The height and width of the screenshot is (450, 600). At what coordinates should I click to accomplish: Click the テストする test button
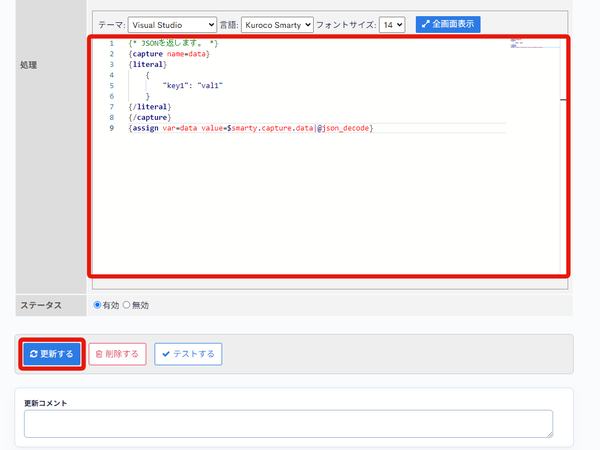[x=188, y=354]
